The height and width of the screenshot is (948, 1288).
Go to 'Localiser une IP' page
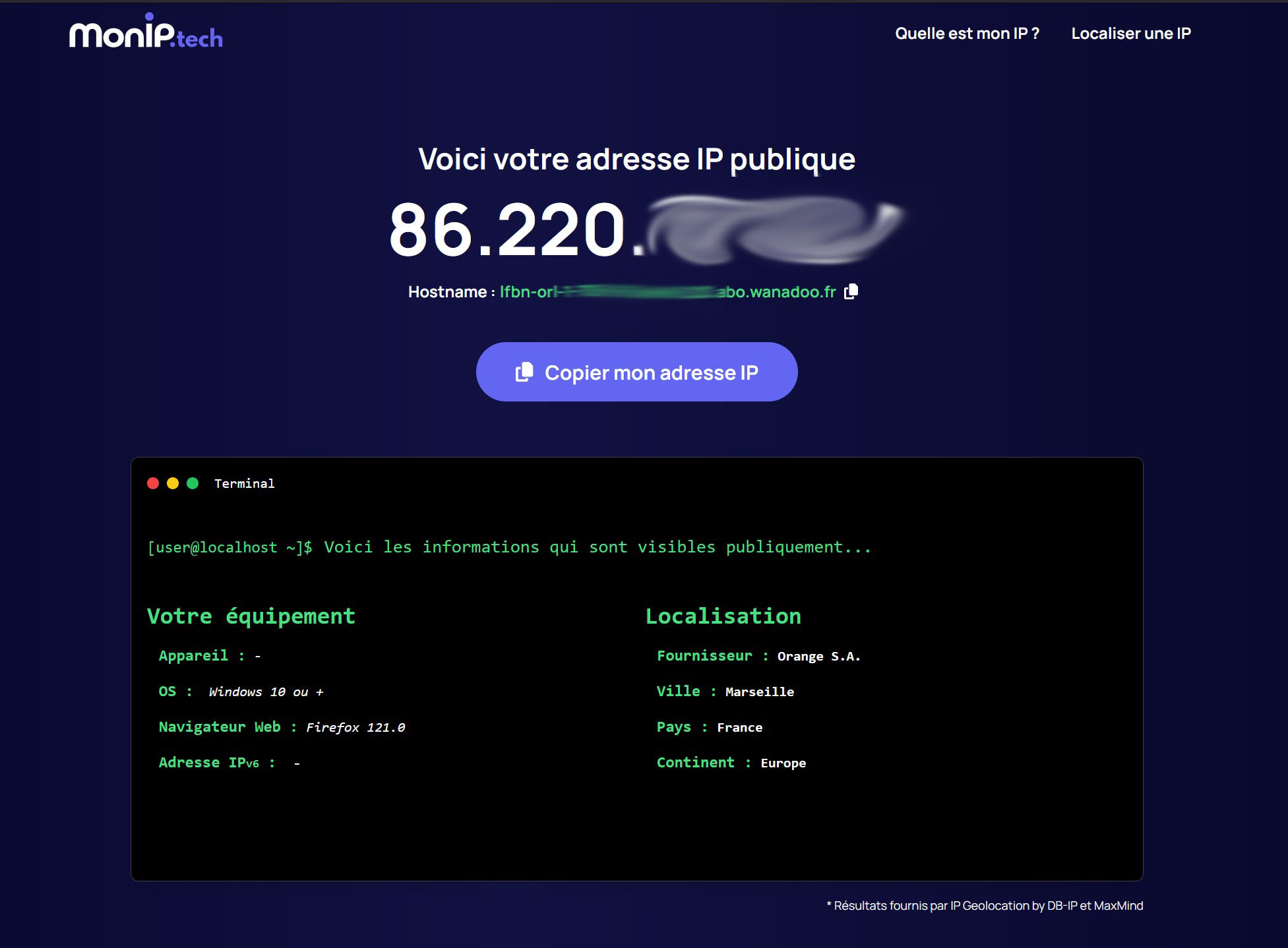pyautogui.click(x=1130, y=34)
